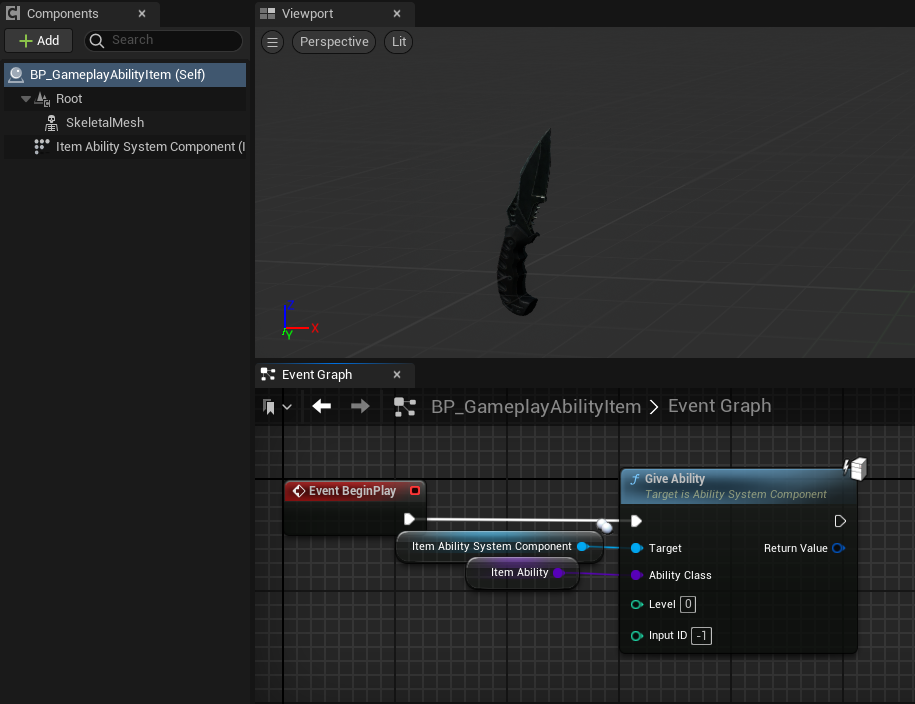Screen dimensions: 915x704
Task: Select the SkeletalMesh component
Action: click(104, 123)
